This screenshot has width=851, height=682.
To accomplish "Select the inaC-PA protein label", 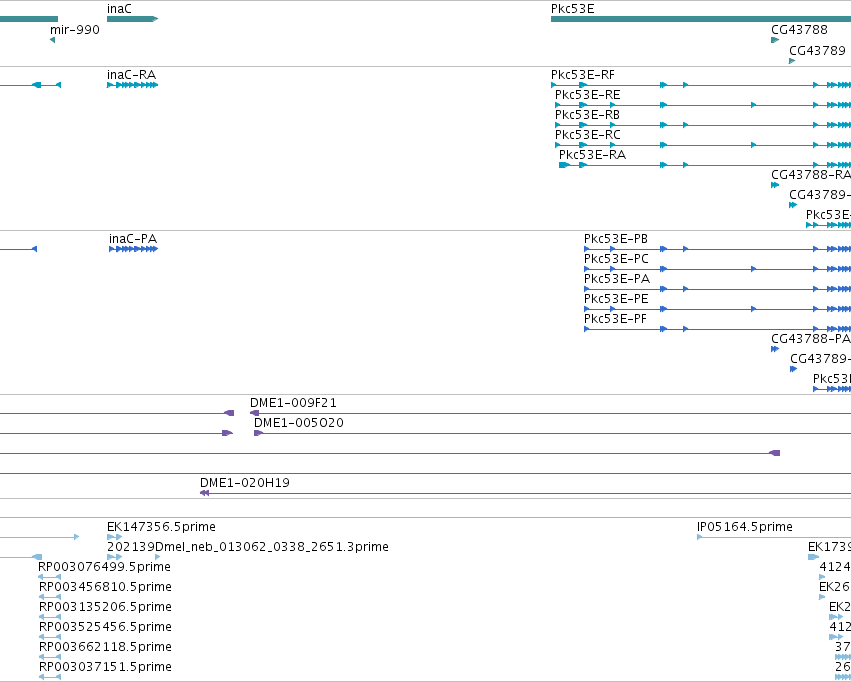I will click(133, 239).
